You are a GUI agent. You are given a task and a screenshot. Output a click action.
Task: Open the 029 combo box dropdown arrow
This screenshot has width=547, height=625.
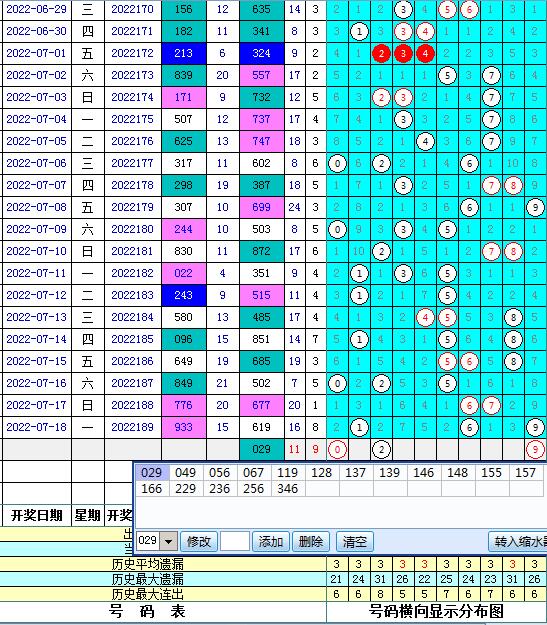(x=169, y=541)
